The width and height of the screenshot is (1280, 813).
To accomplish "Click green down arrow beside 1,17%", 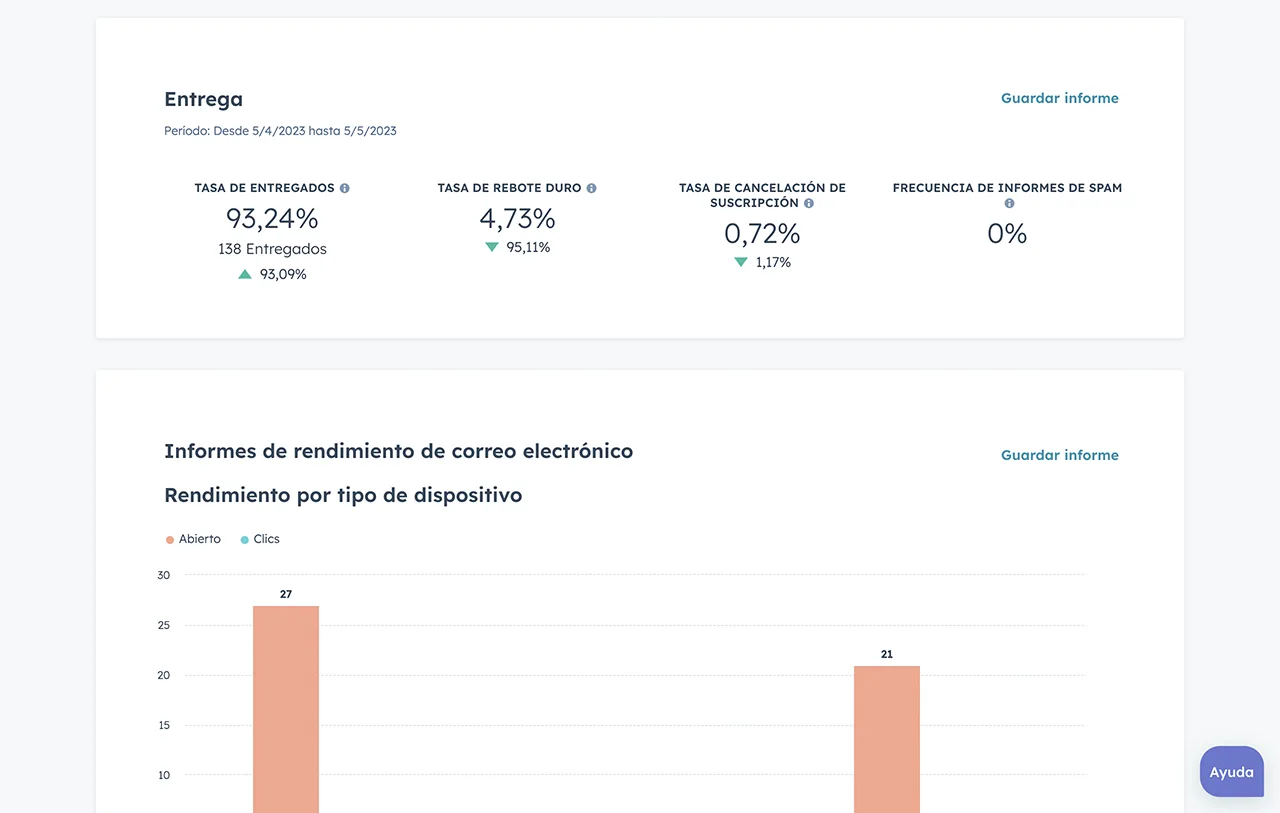I will pos(741,262).
